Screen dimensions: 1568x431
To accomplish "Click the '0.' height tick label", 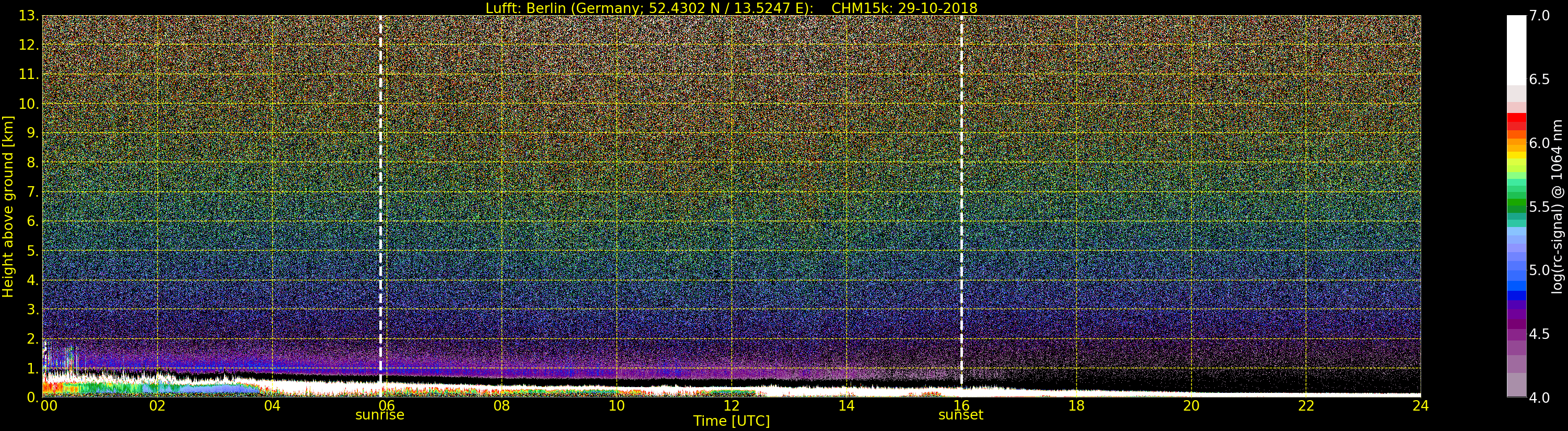I will pyautogui.click(x=33, y=398).
